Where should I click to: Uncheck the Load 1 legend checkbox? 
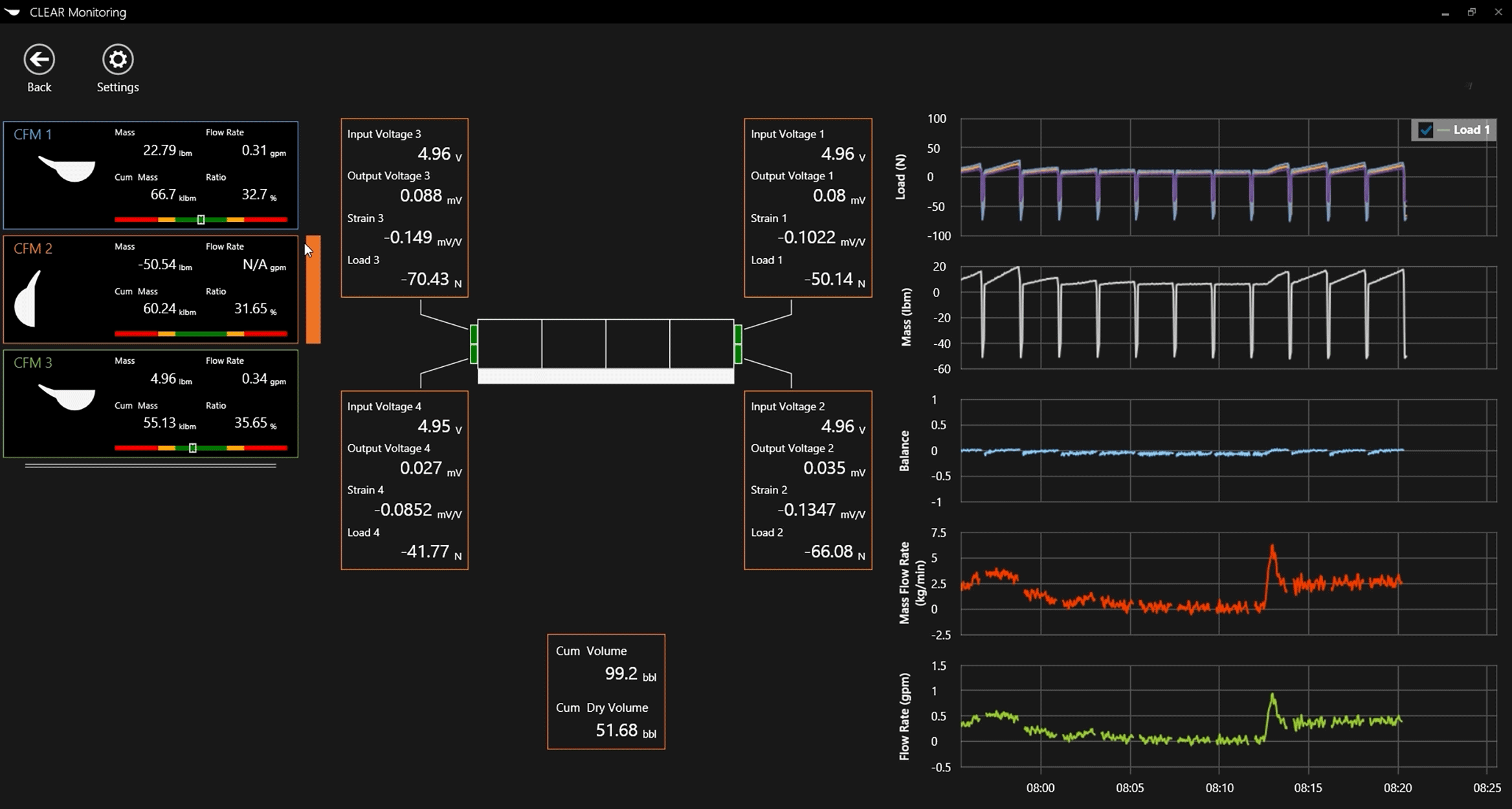coord(1426,129)
